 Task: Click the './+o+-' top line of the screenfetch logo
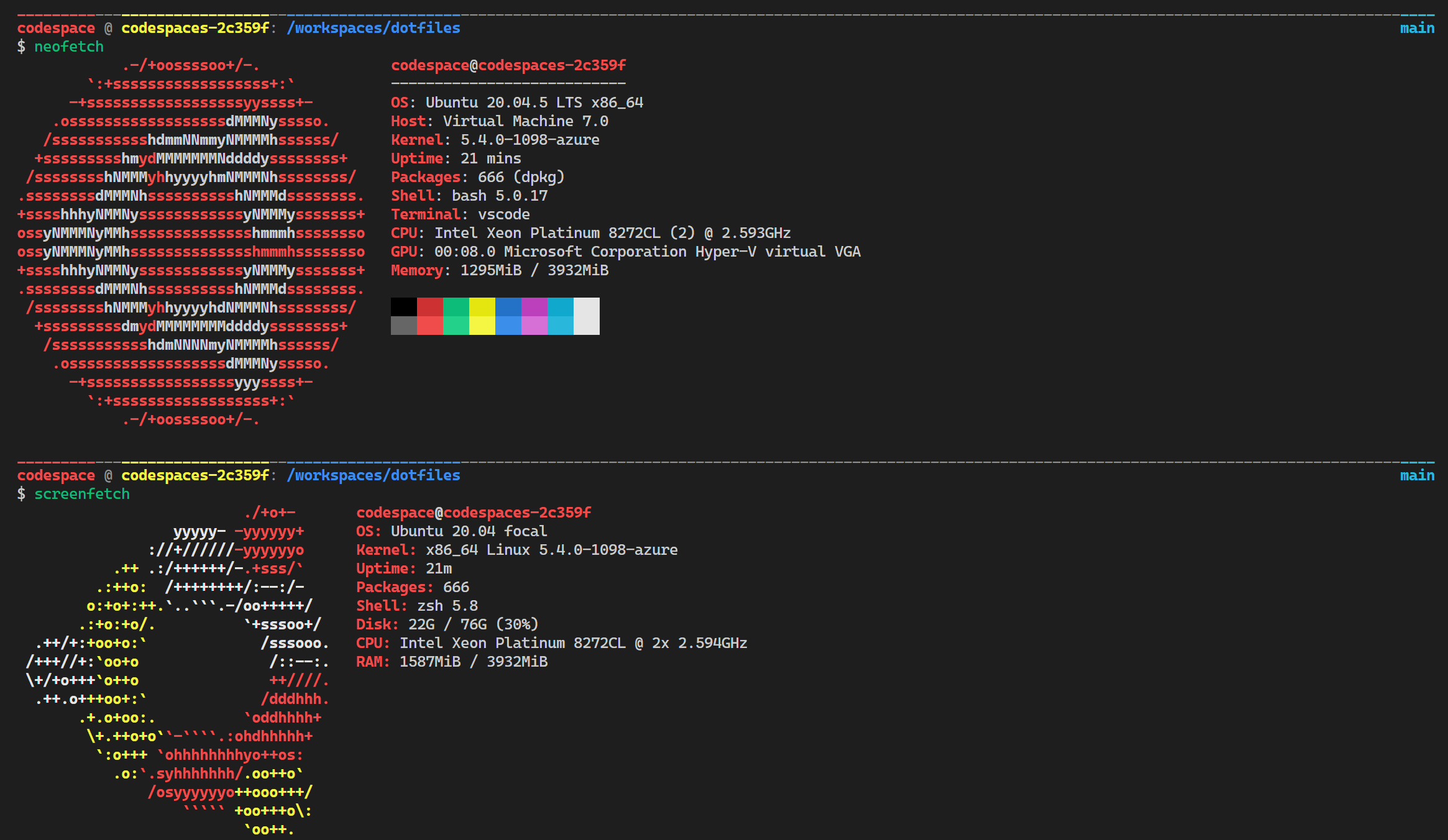pos(270,513)
